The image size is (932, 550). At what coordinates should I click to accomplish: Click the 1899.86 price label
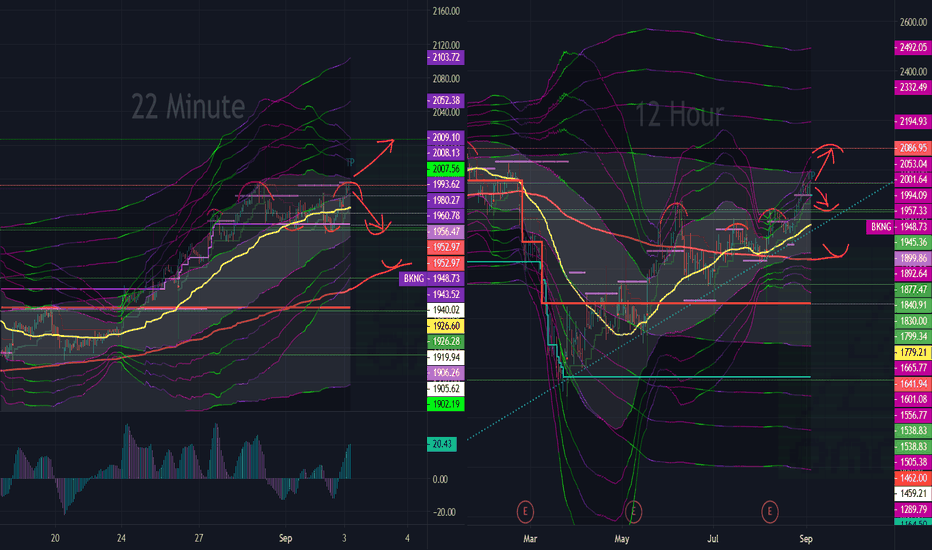pos(912,258)
